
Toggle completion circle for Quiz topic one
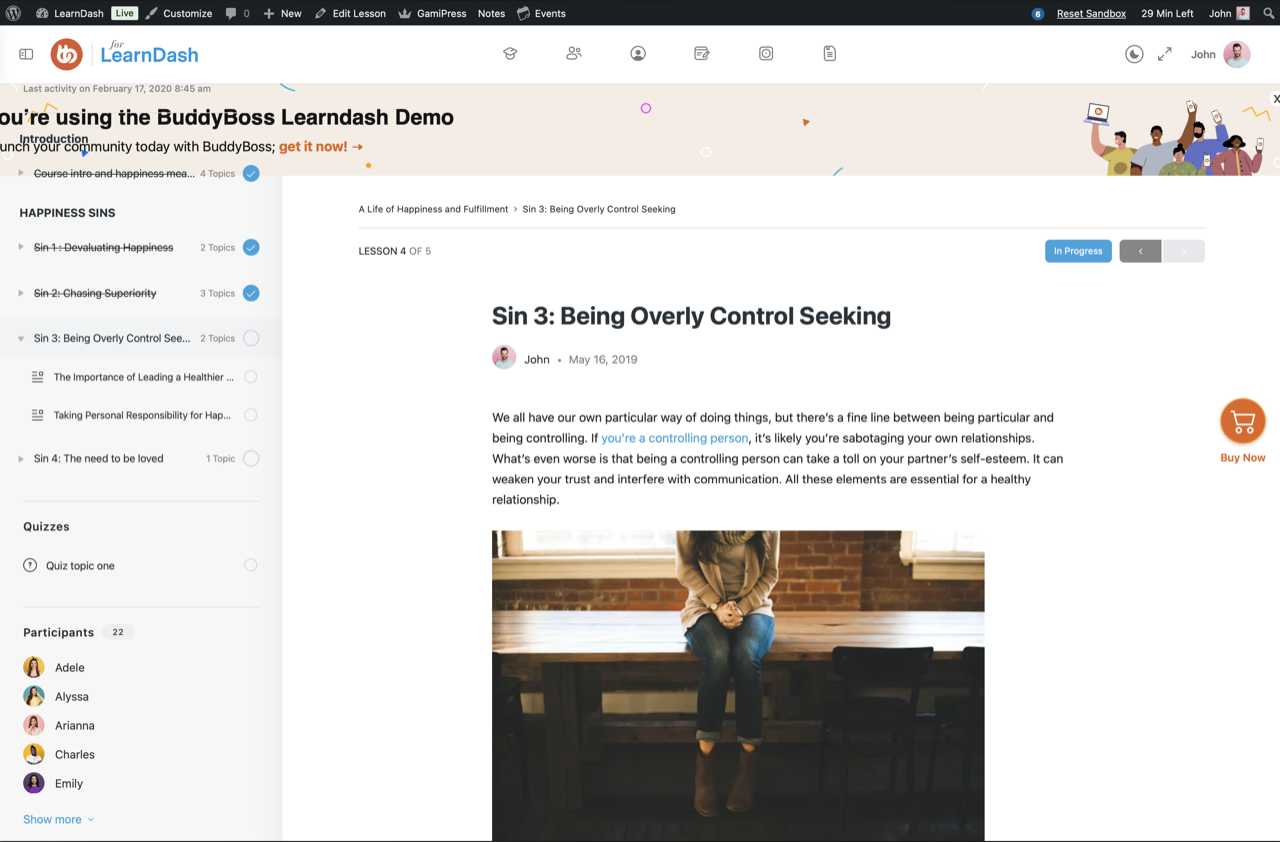point(251,565)
